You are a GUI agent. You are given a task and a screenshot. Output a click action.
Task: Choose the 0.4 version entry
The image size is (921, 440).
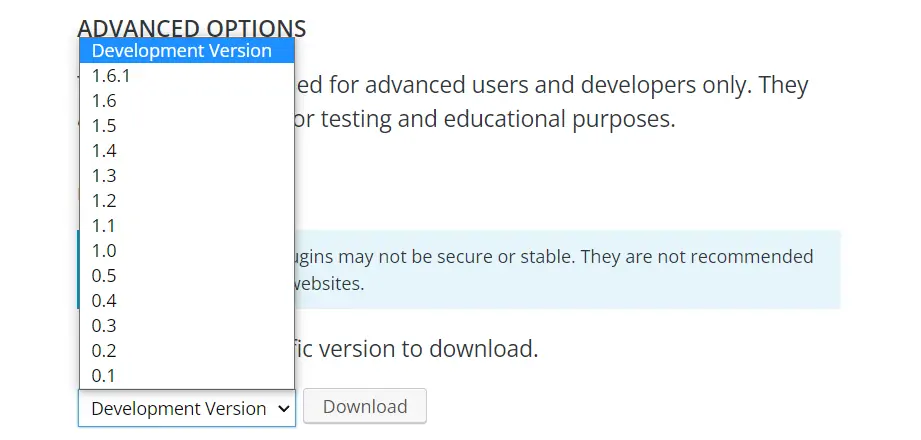click(x=186, y=301)
